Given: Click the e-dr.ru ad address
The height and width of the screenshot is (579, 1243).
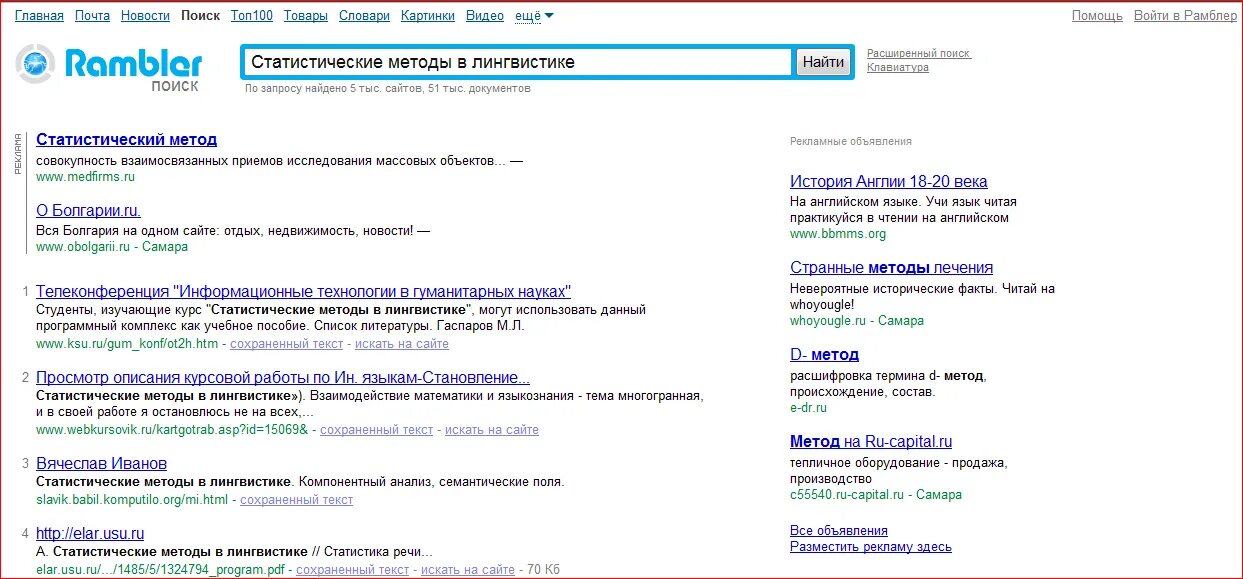Looking at the screenshot, I should [808, 408].
